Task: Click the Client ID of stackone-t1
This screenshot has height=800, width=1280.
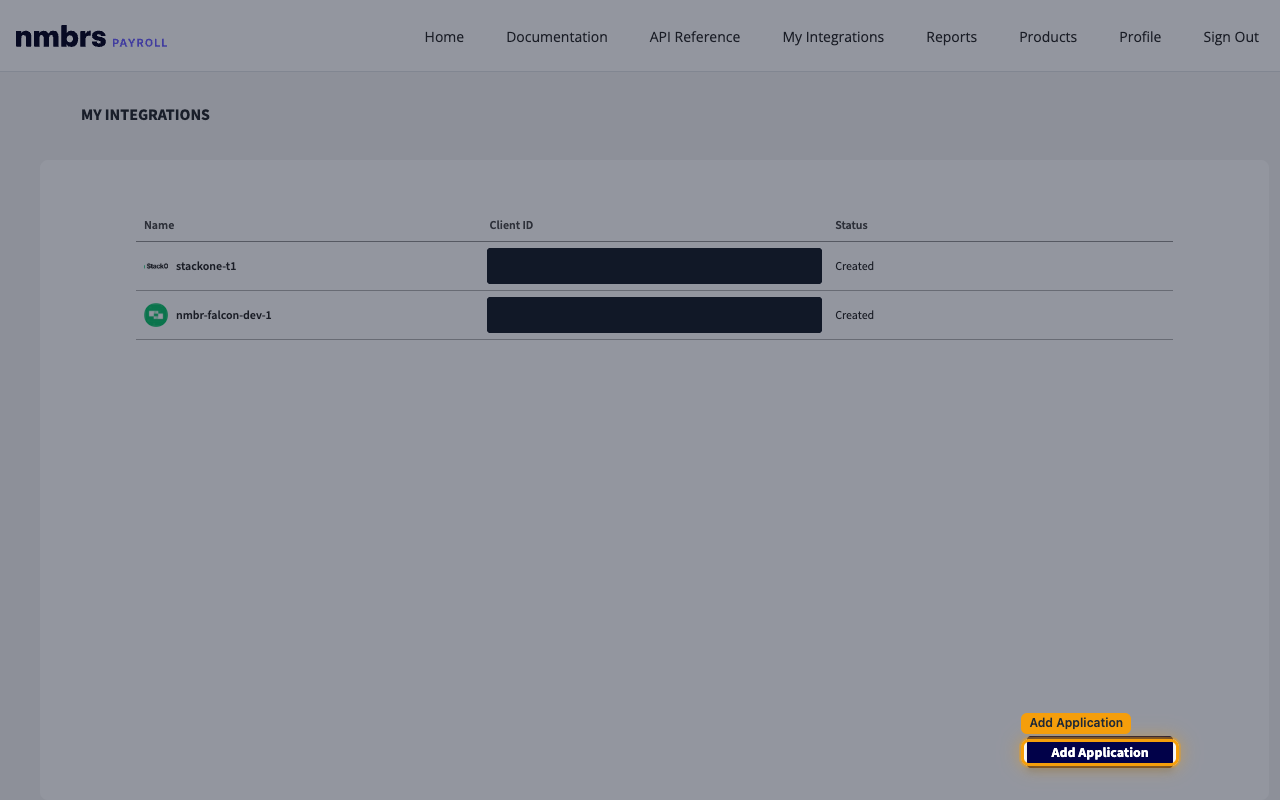Action: coord(654,266)
